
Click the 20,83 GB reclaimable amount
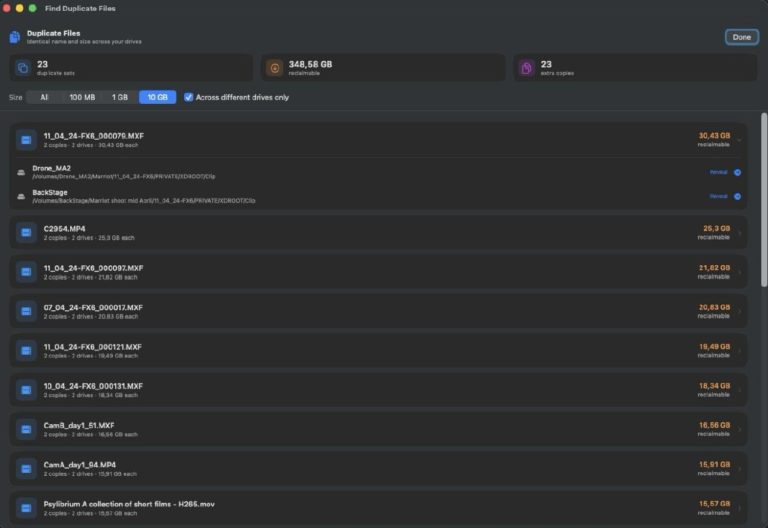714,307
